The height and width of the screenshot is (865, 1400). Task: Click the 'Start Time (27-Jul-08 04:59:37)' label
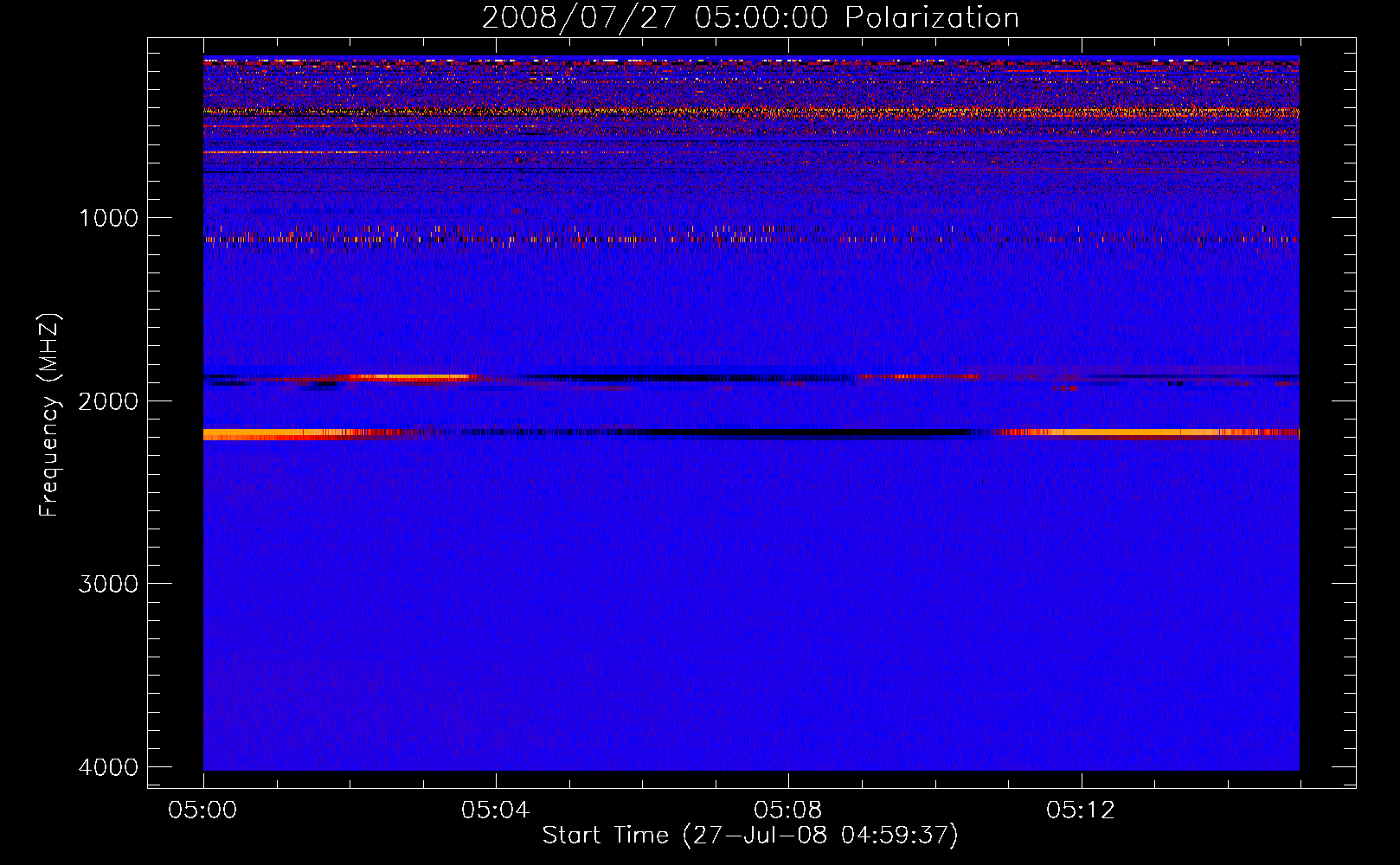click(750, 836)
